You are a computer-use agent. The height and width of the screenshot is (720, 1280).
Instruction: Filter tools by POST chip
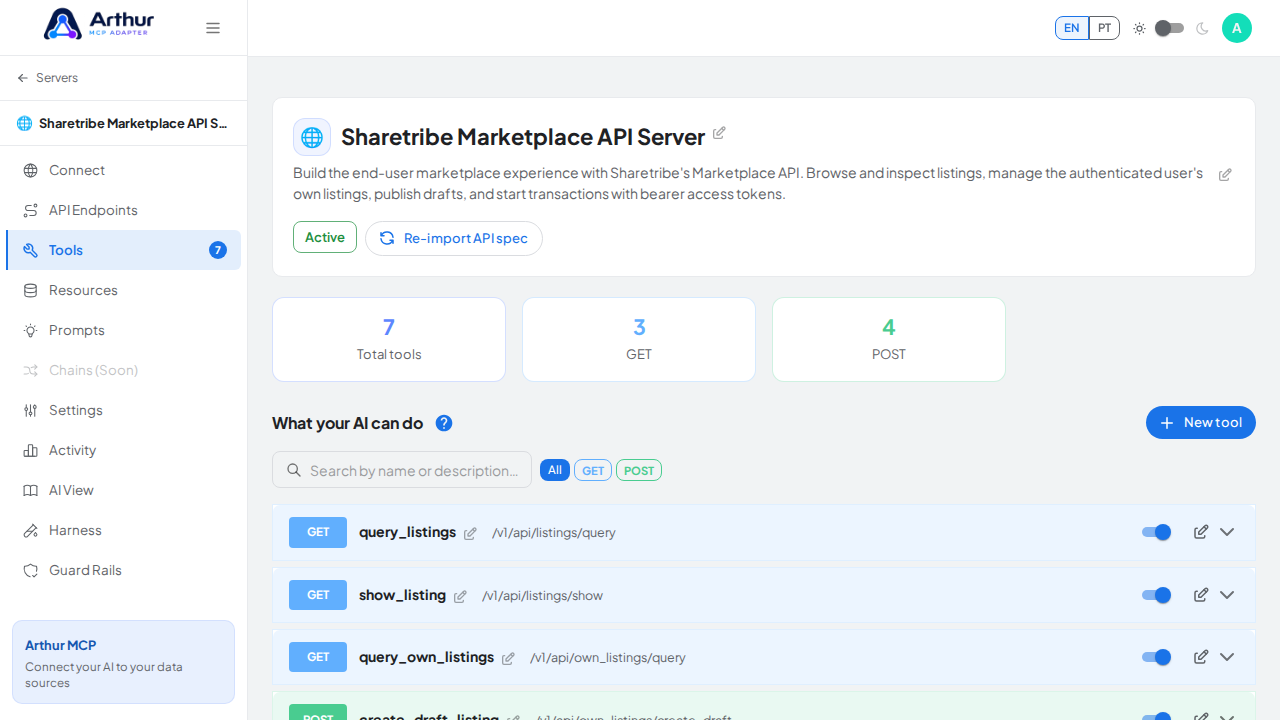click(x=639, y=470)
